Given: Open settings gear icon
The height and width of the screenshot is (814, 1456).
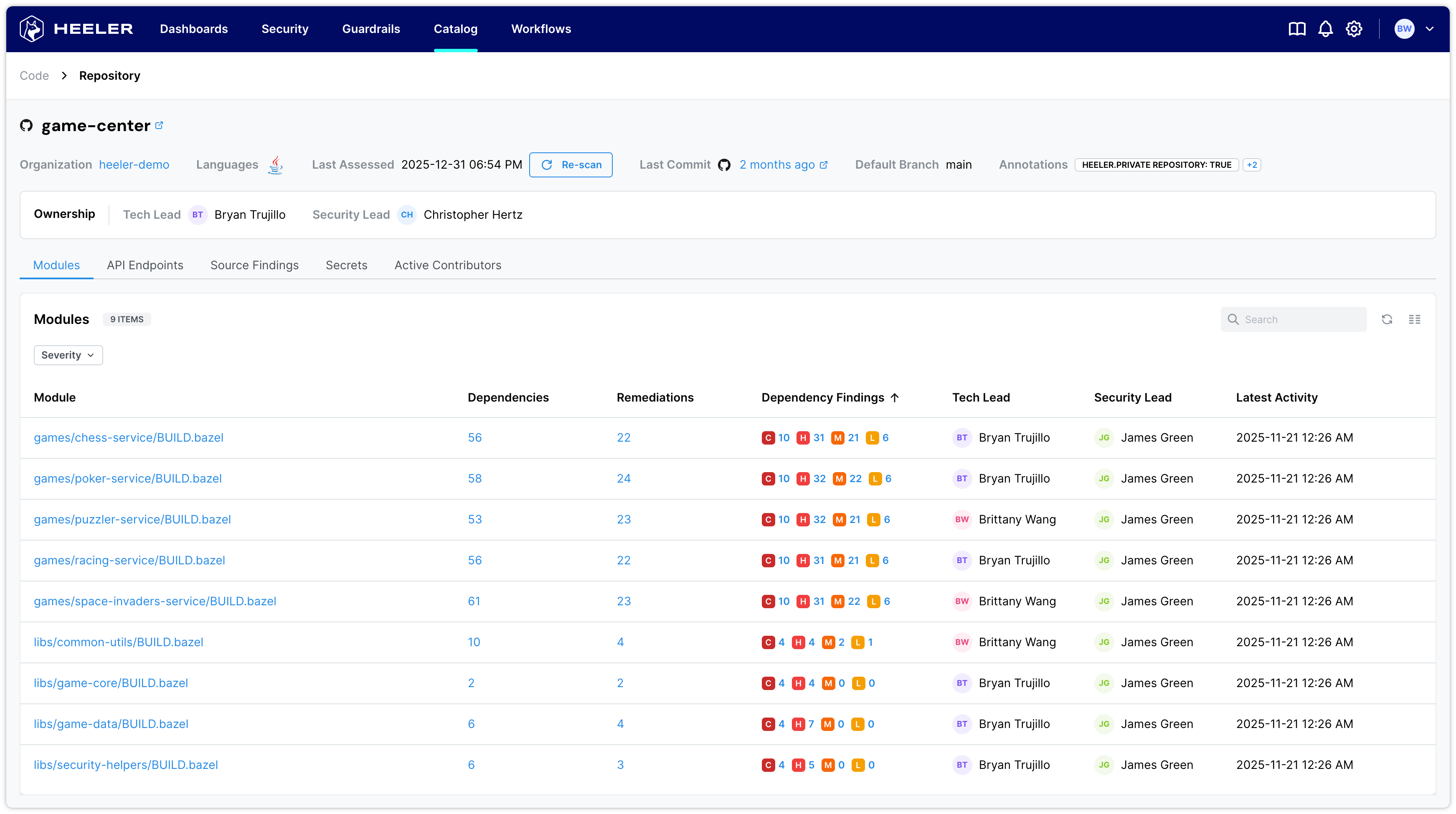Looking at the screenshot, I should pyautogui.click(x=1354, y=29).
